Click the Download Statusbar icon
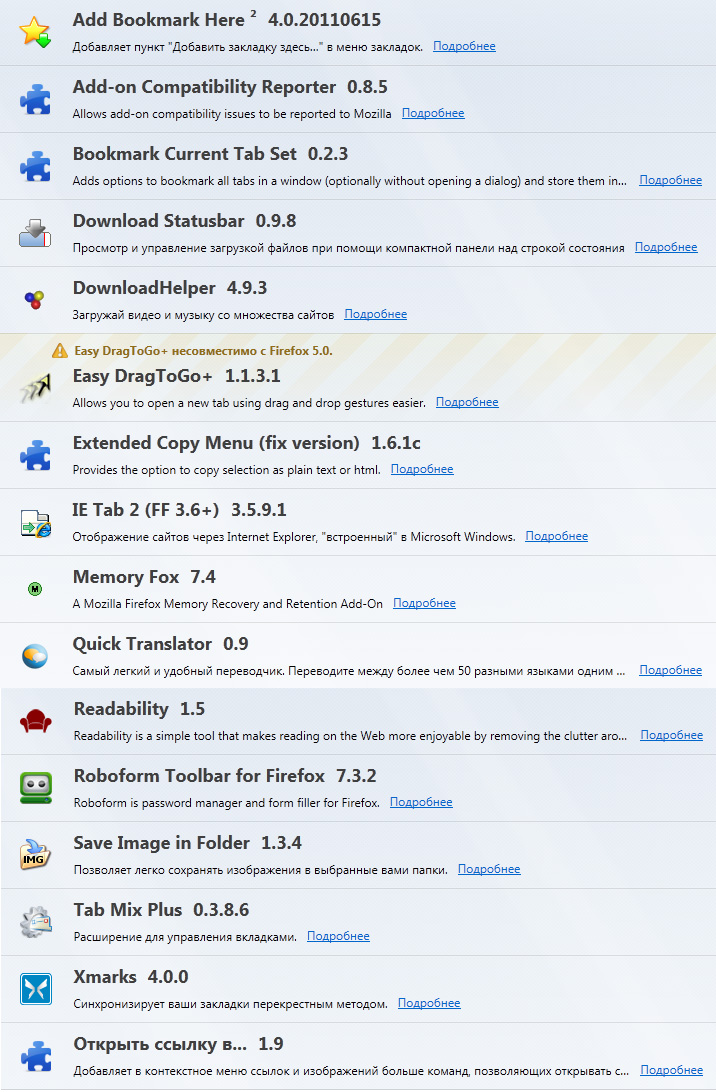Viewport: 716px width, 1092px height. (x=35, y=233)
